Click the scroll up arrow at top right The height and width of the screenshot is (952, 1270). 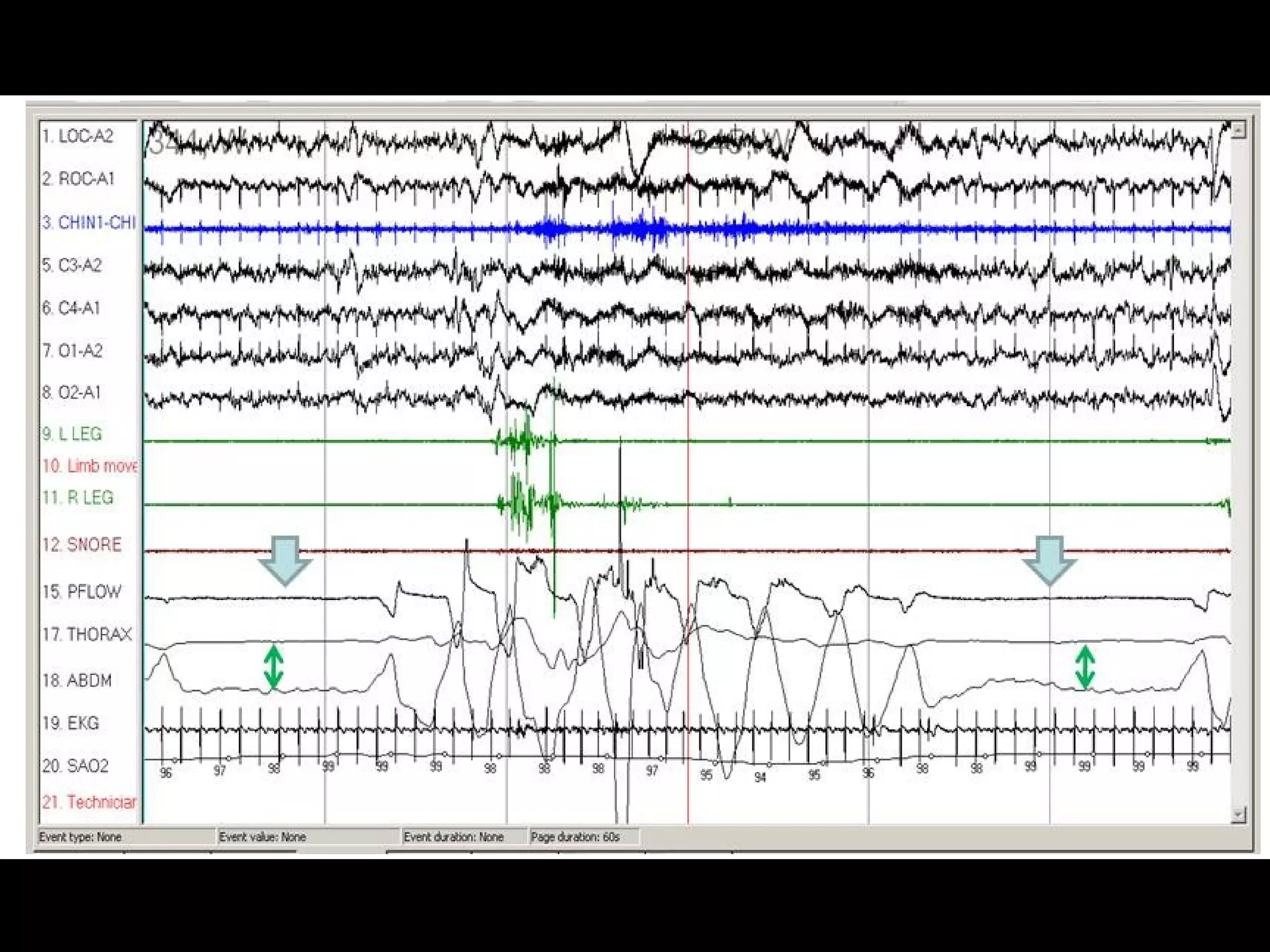(x=1238, y=130)
